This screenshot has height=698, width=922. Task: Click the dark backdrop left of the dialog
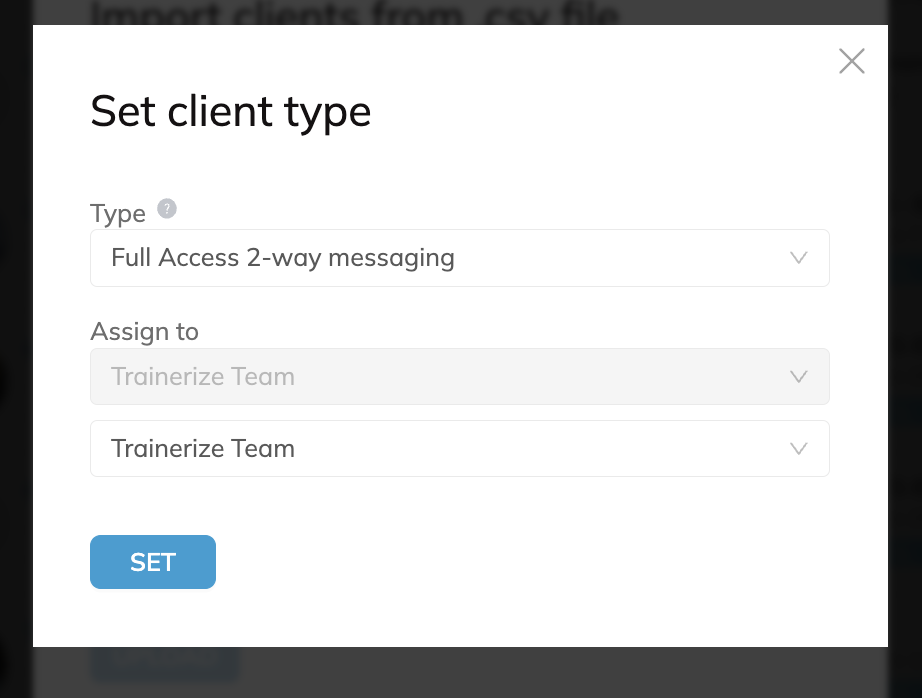[15, 350]
